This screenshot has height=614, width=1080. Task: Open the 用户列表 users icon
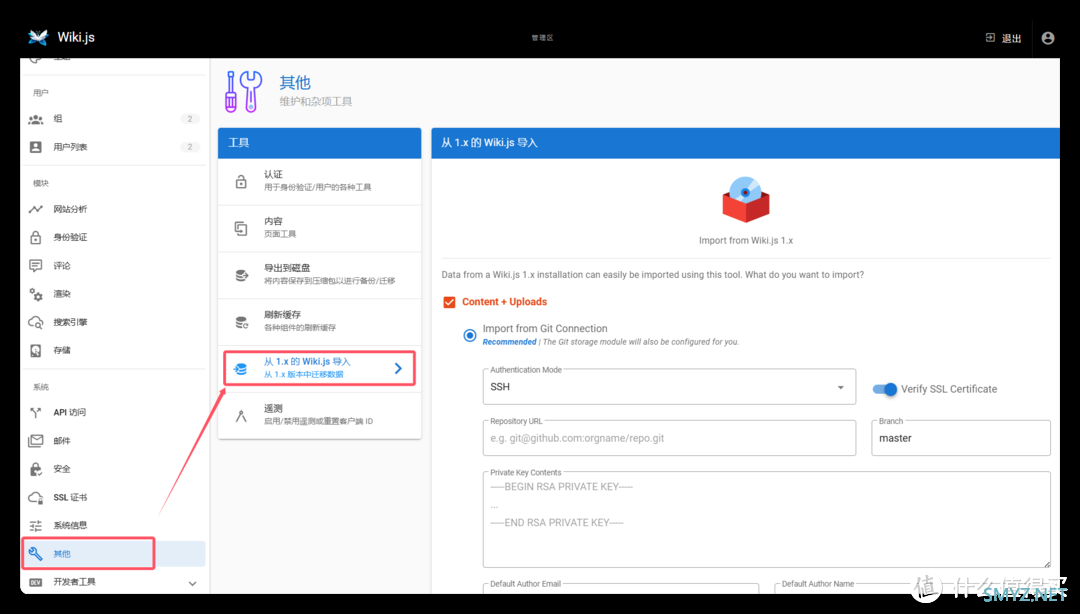[x=36, y=147]
